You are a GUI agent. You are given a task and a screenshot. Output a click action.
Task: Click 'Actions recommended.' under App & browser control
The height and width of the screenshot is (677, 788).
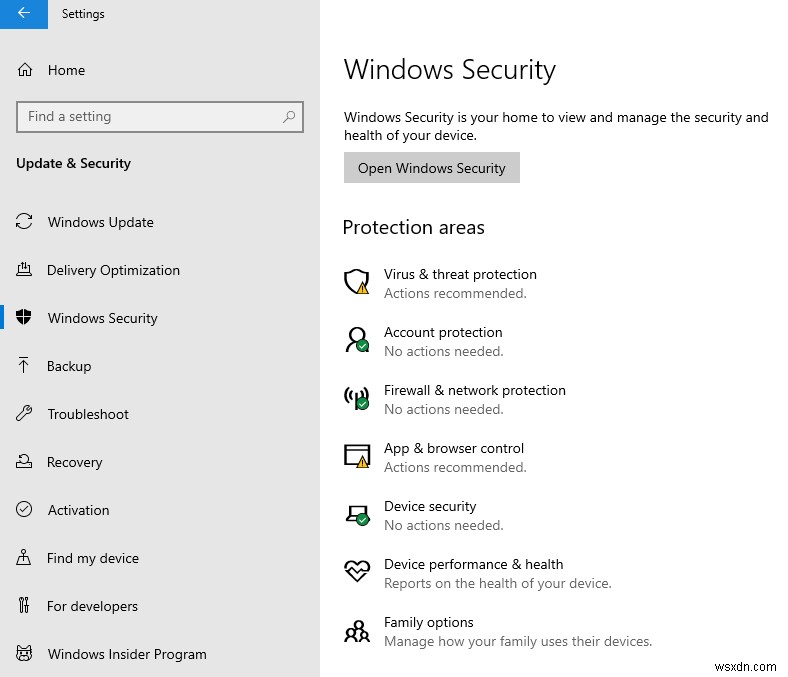pos(455,467)
